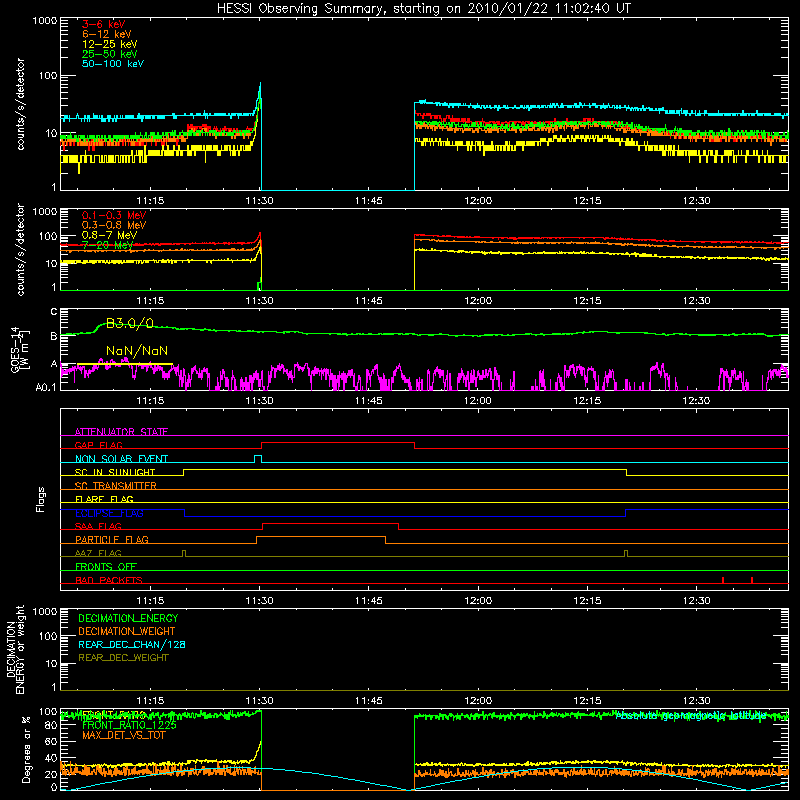
Task: Click the counts/s/detector axis label of keV panel
Action: (20, 104)
